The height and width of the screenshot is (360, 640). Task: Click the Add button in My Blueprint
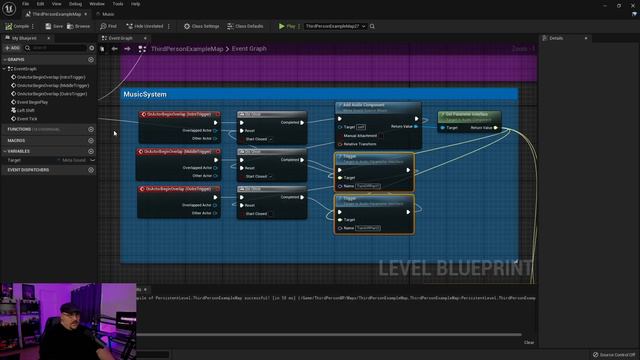12,48
